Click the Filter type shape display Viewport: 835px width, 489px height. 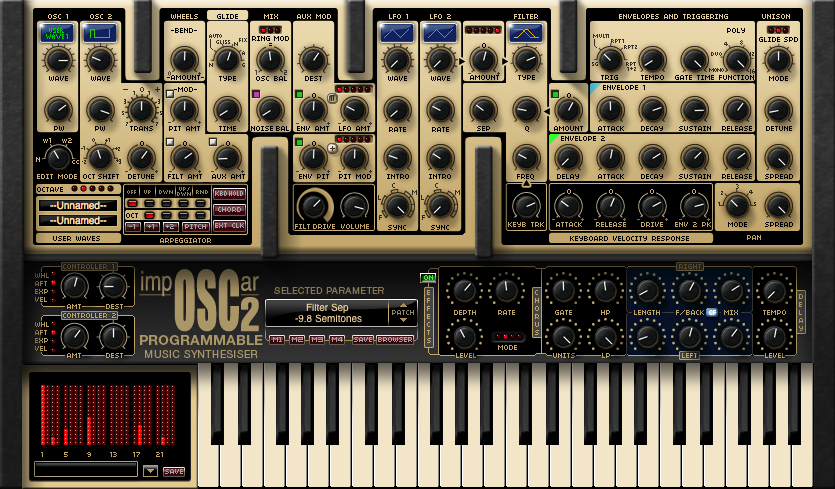pos(525,34)
